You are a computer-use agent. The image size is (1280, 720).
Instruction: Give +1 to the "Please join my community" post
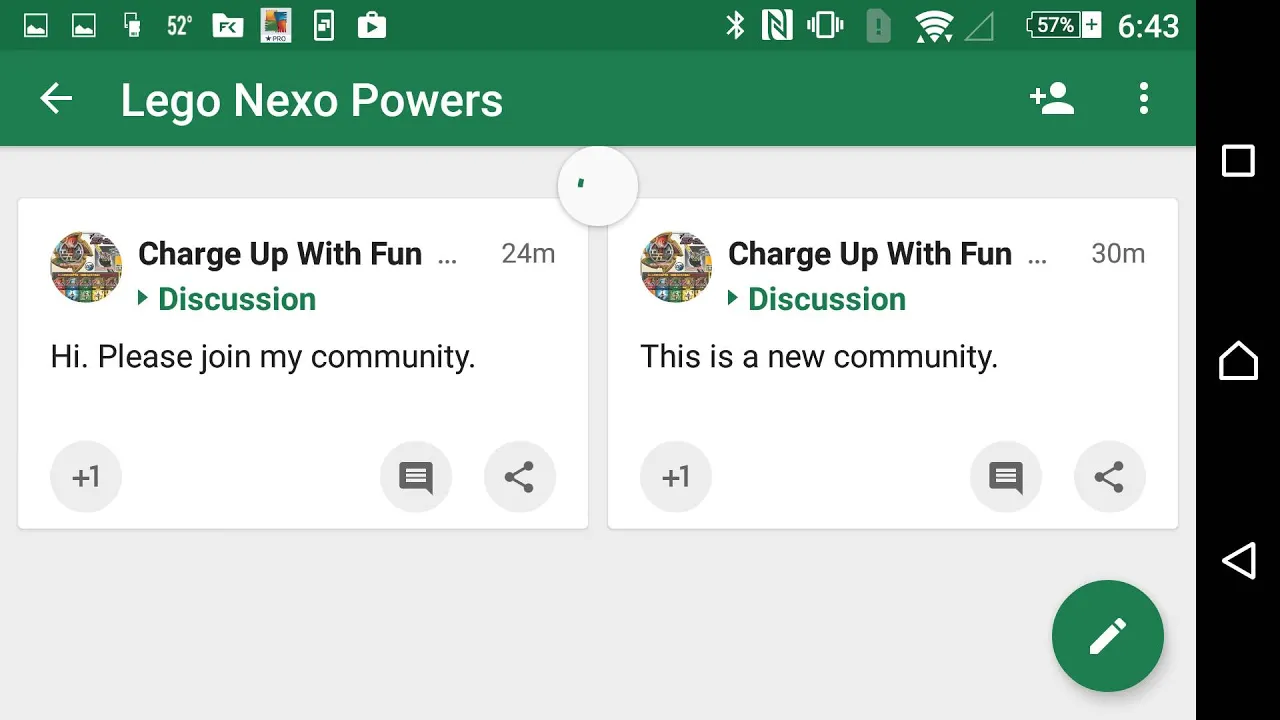coord(86,477)
